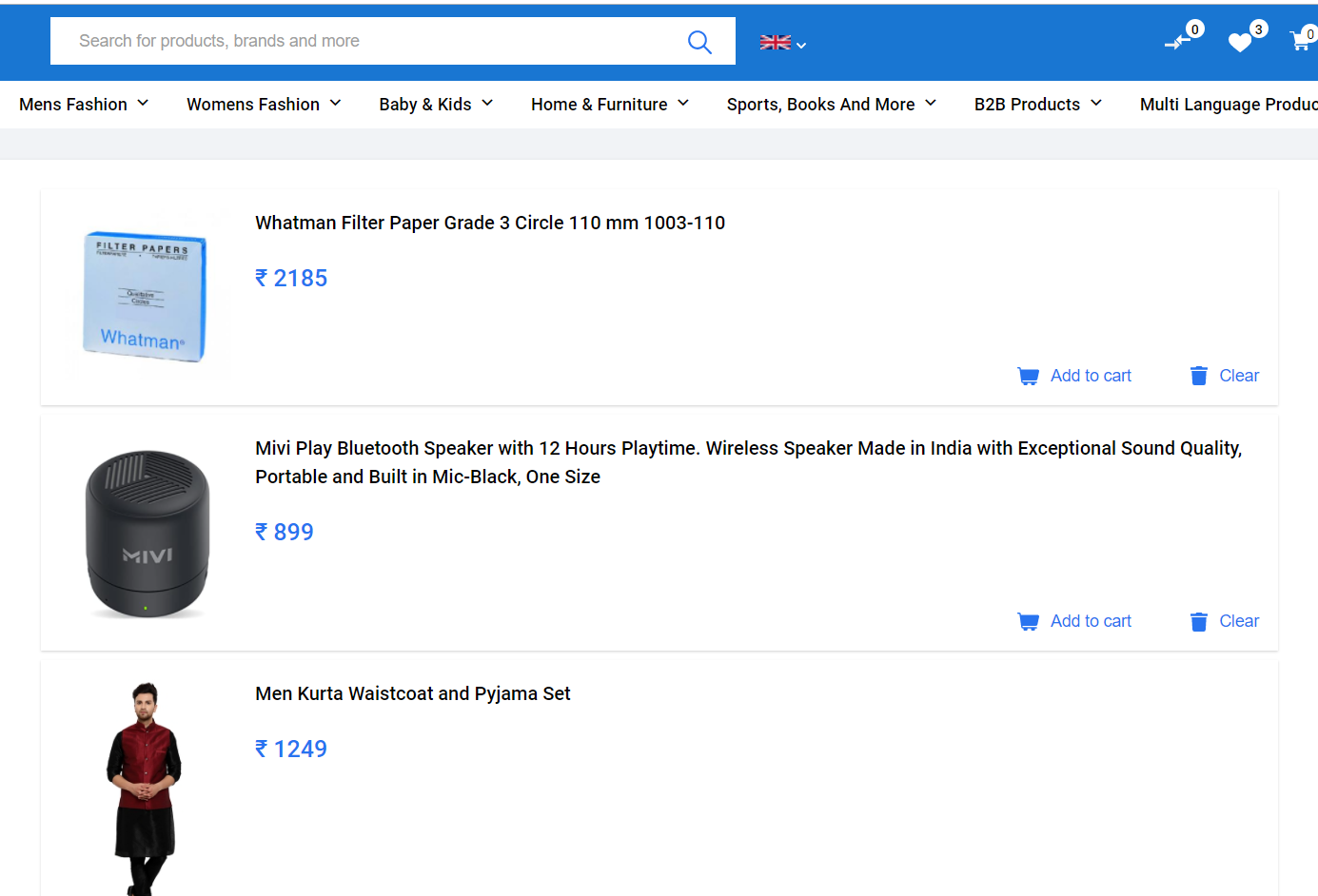Click the search magnifier icon
This screenshot has height=896, width=1318.
click(699, 42)
